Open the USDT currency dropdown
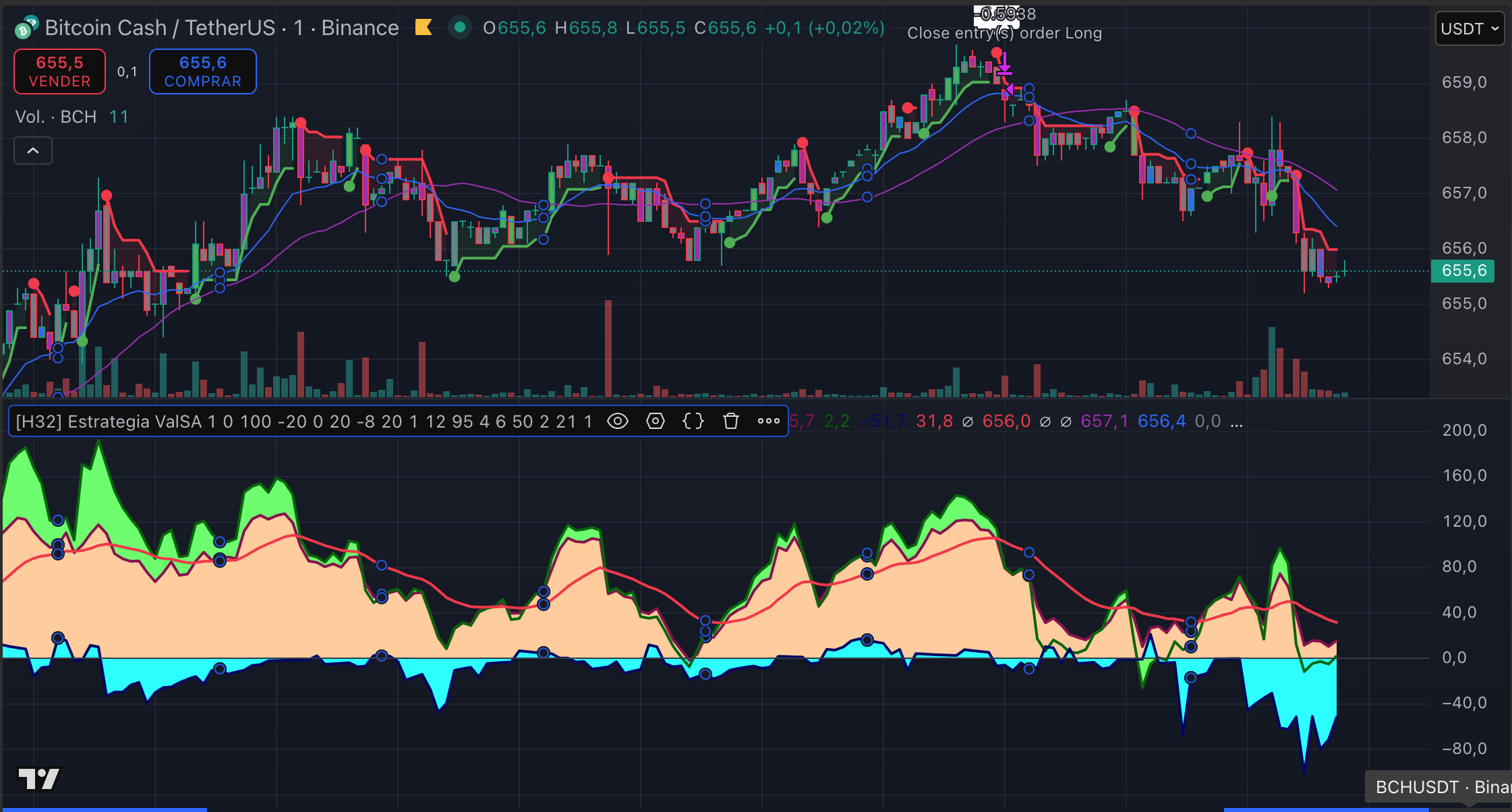This screenshot has height=812, width=1512. [1469, 29]
